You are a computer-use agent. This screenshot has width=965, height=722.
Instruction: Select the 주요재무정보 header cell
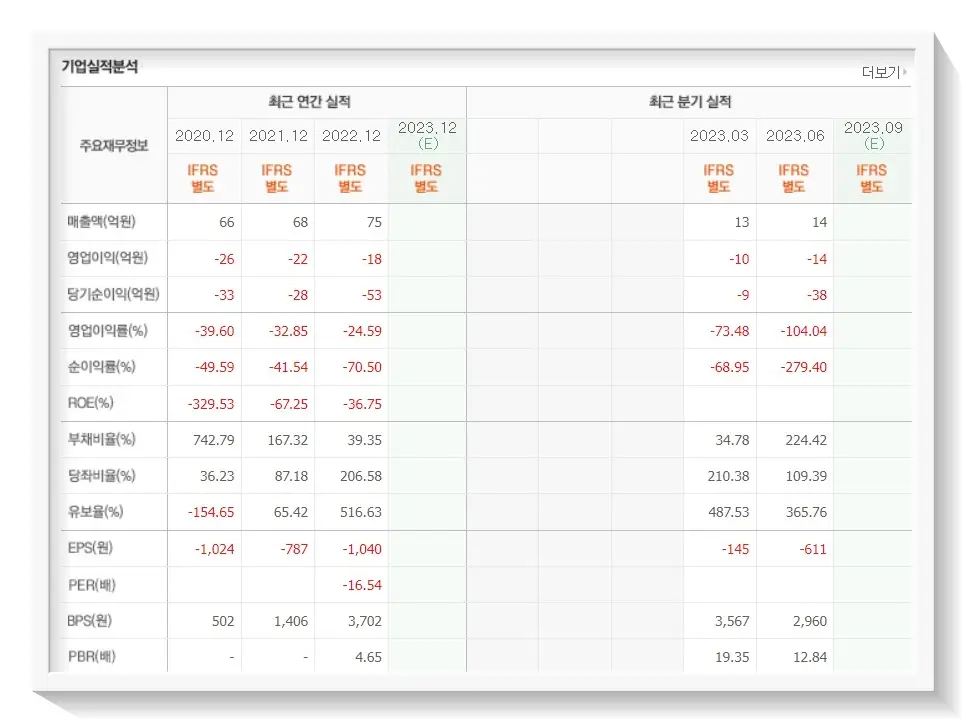click(112, 141)
